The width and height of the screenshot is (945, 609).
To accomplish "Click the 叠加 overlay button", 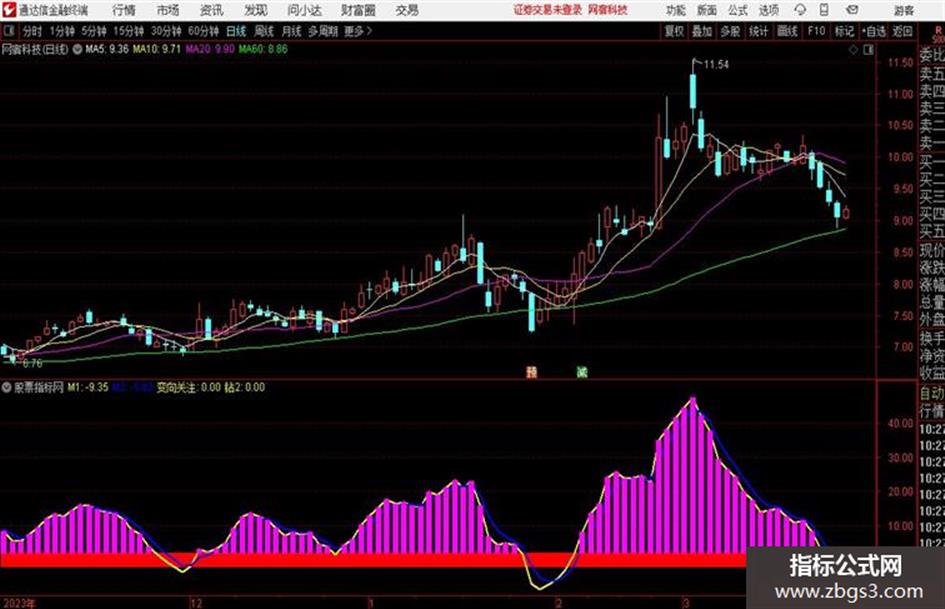I will (x=702, y=31).
